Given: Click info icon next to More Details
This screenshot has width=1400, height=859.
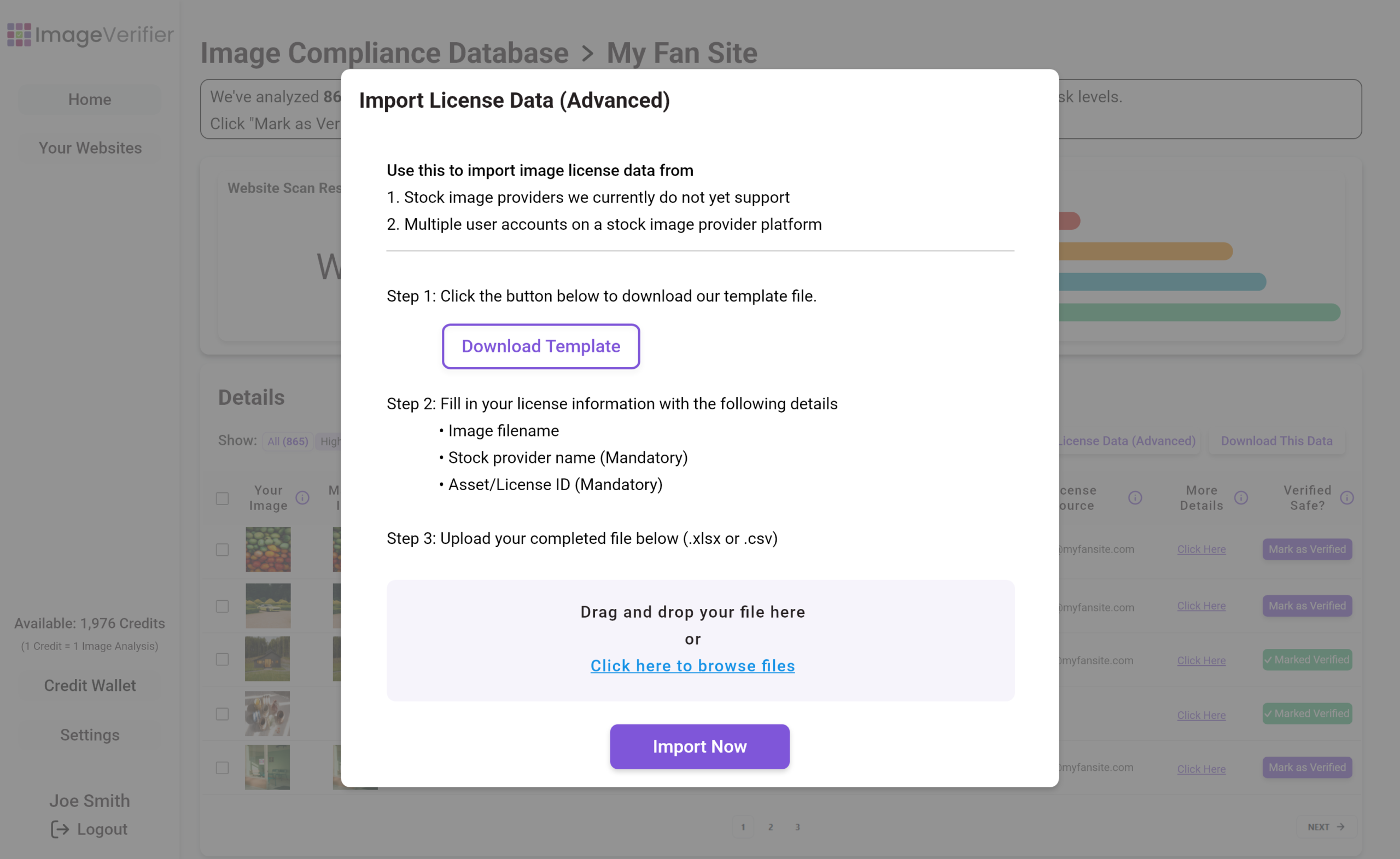Looking at the screenshot, I should click(x=1241, y=498).
